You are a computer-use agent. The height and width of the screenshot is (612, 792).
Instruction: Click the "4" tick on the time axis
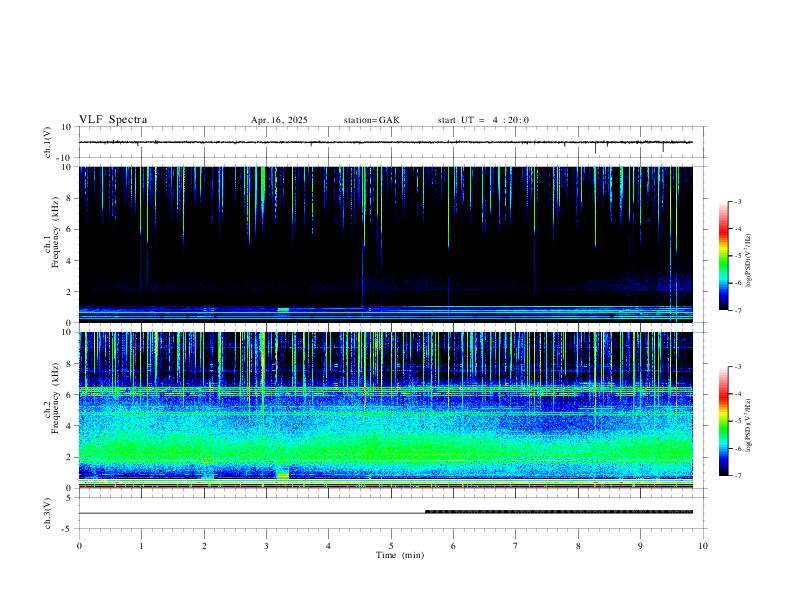pos(329,546)
